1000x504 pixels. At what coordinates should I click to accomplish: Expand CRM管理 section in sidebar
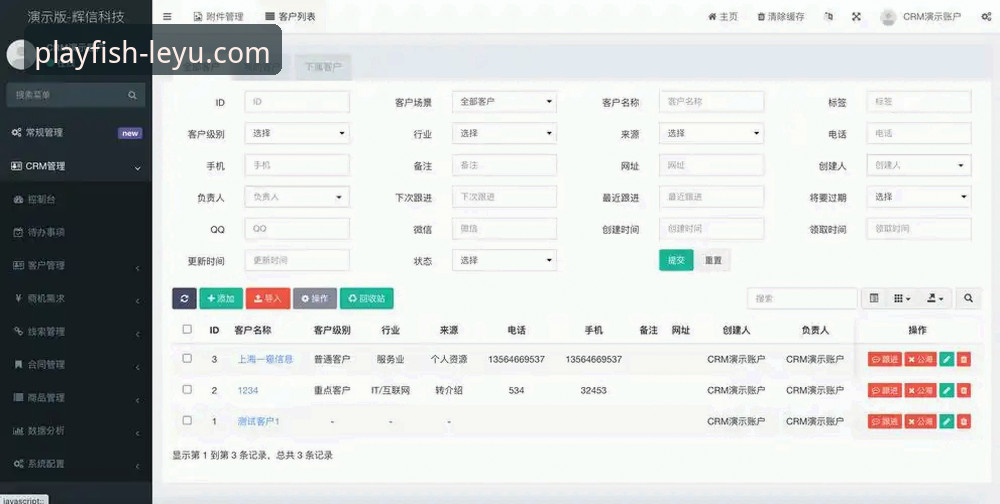point(76,167)
